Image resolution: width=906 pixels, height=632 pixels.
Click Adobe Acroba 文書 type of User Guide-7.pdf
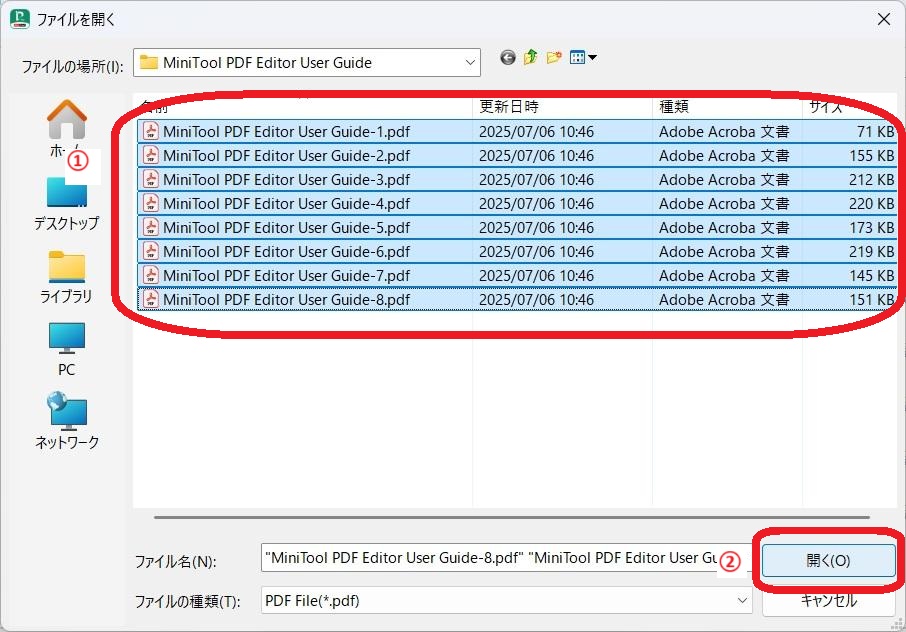pyautogui.click(x=724, y=276)
